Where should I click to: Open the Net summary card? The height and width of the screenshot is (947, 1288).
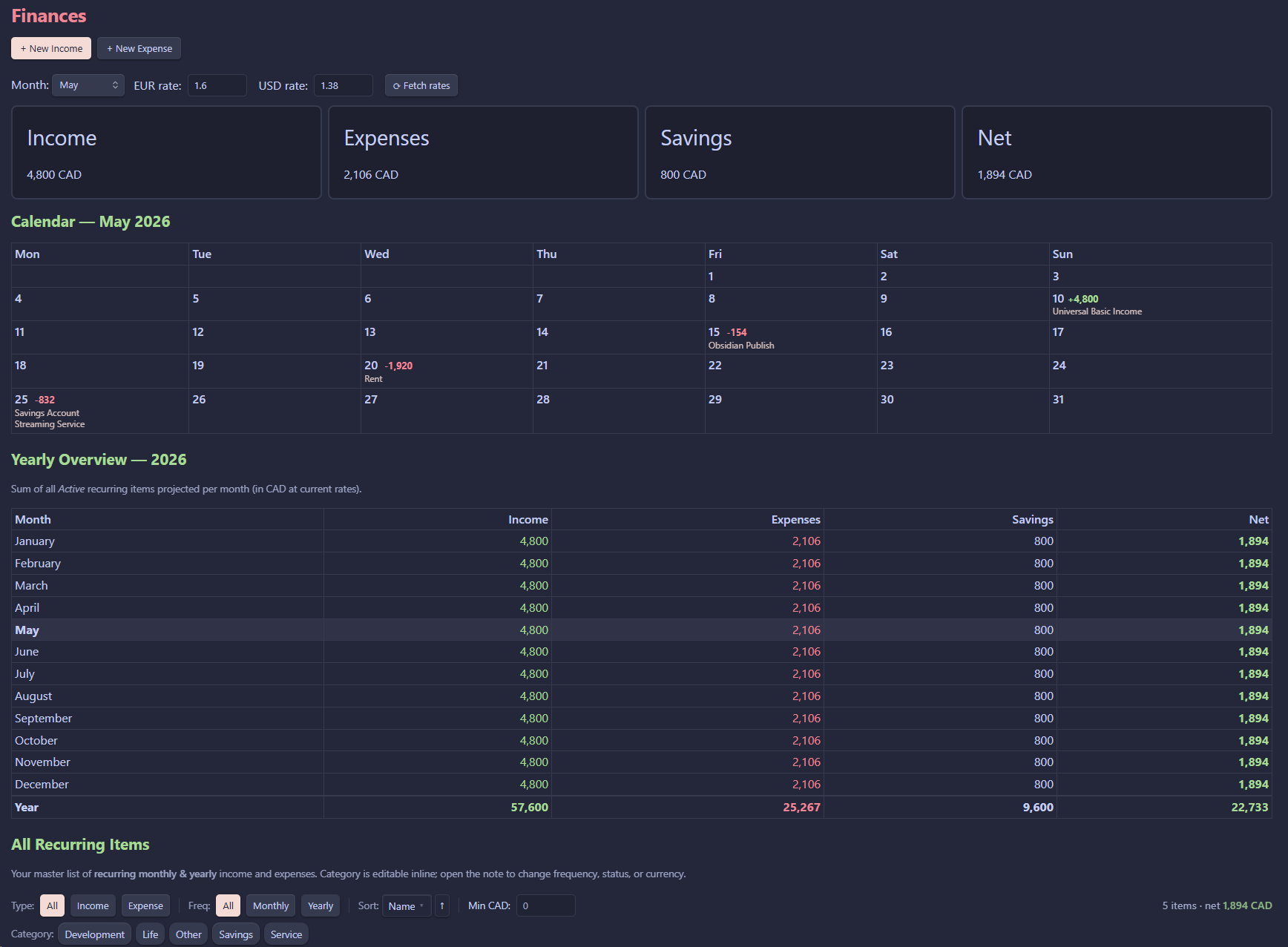coord(1117,152)
